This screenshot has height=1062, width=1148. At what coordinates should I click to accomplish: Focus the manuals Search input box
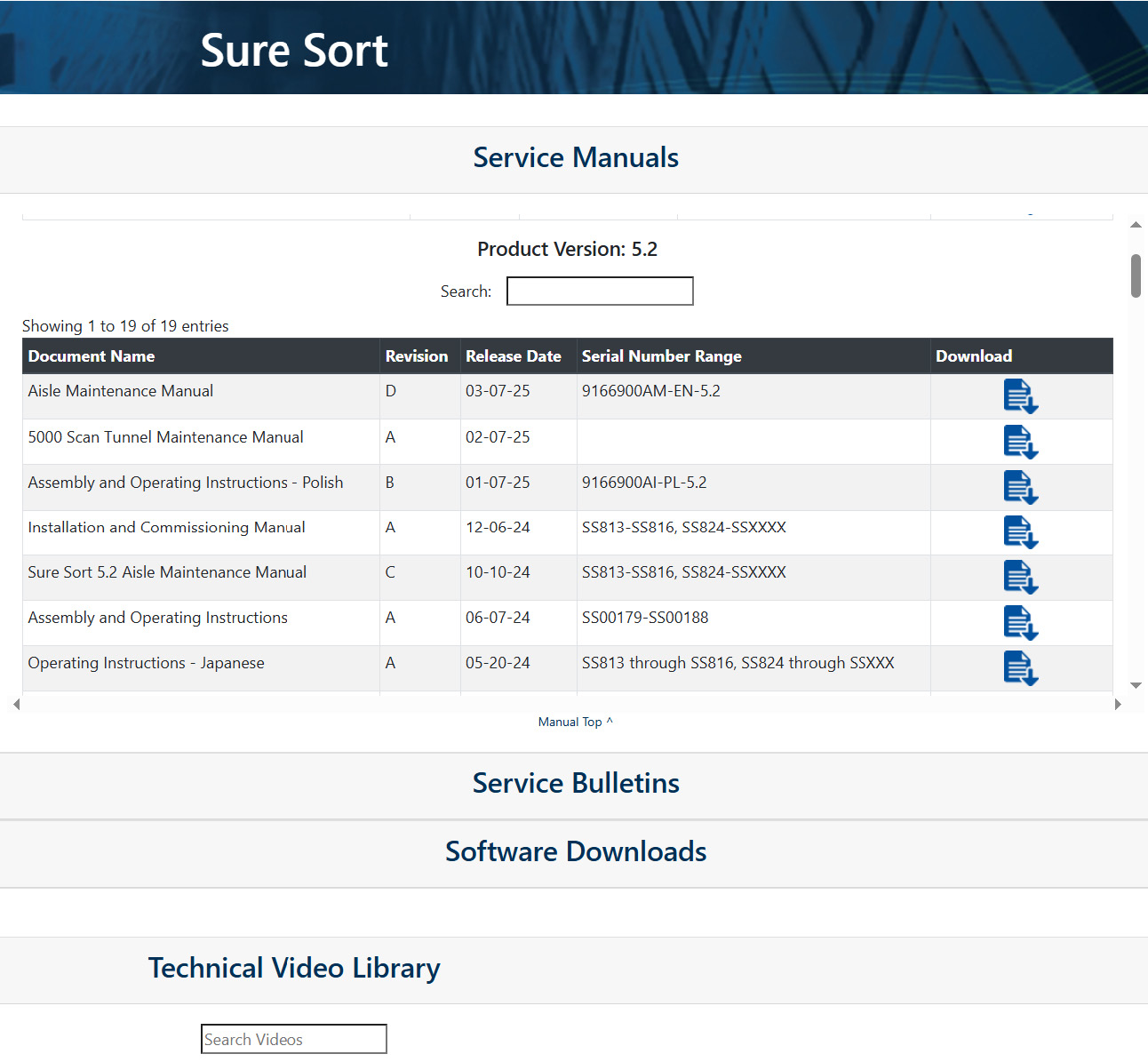600,291
